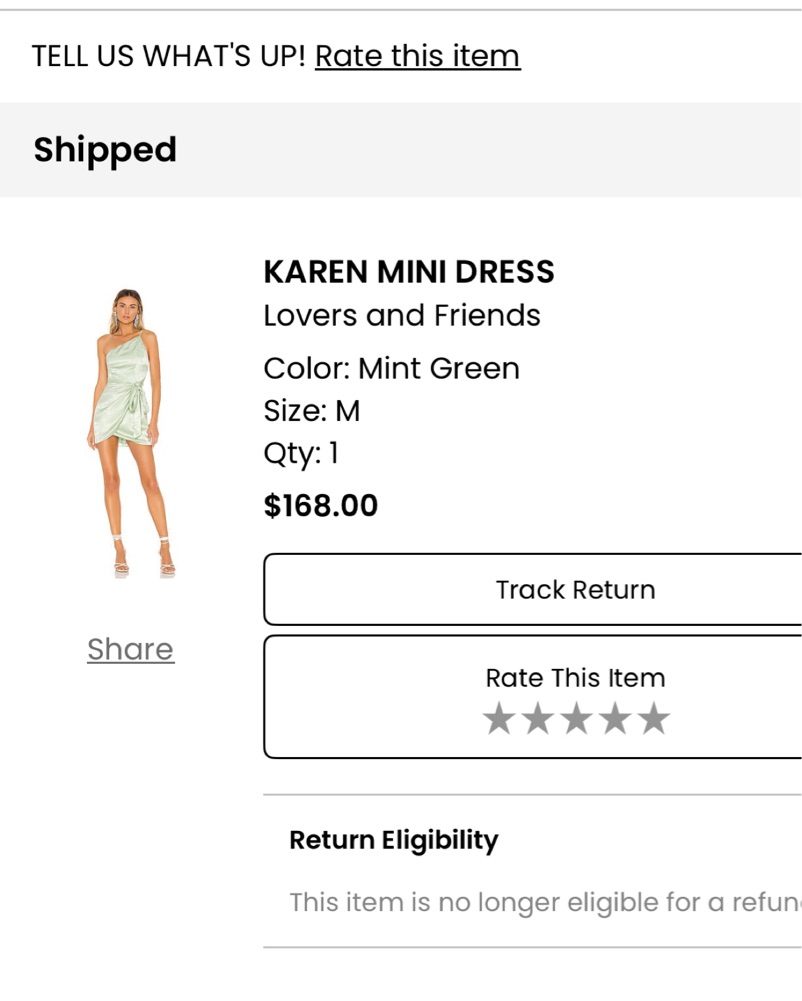Screen dimensions: 802x1001
Task: Click the Return Eligibility heading
Action: [393, 840]
